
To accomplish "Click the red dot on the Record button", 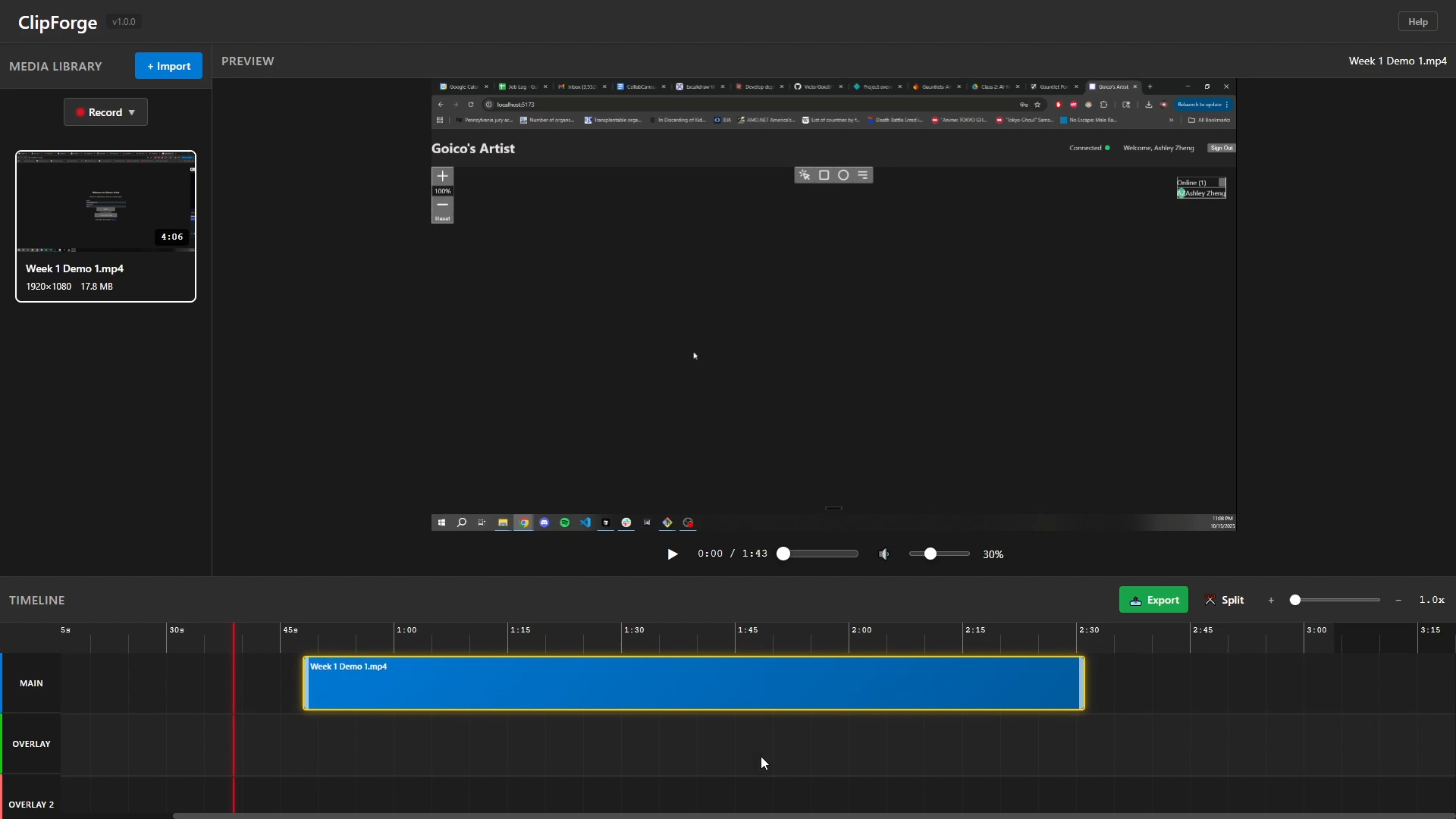I will click(x=79, y=111).
